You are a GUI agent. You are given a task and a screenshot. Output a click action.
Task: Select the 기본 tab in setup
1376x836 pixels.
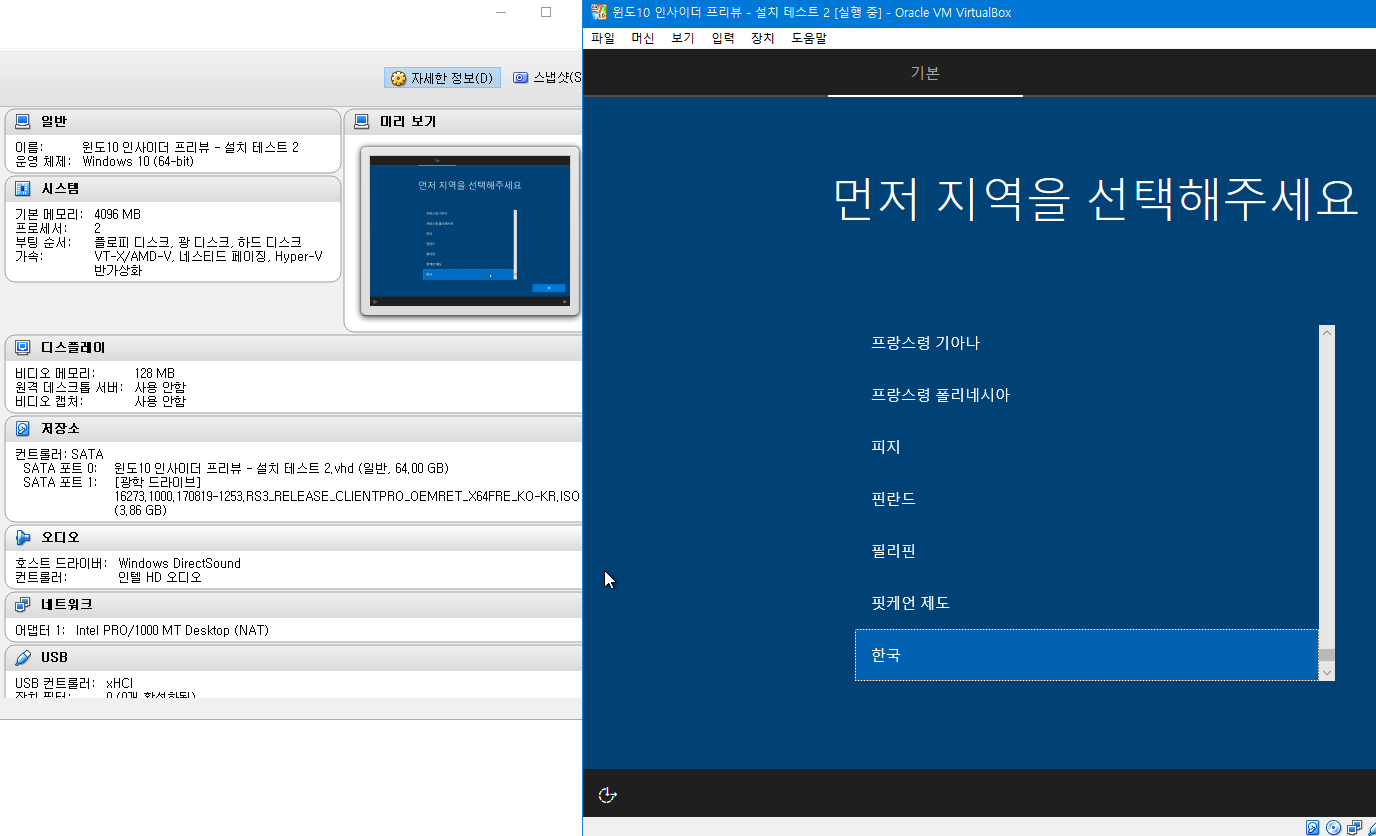click(x=925, y=73)
